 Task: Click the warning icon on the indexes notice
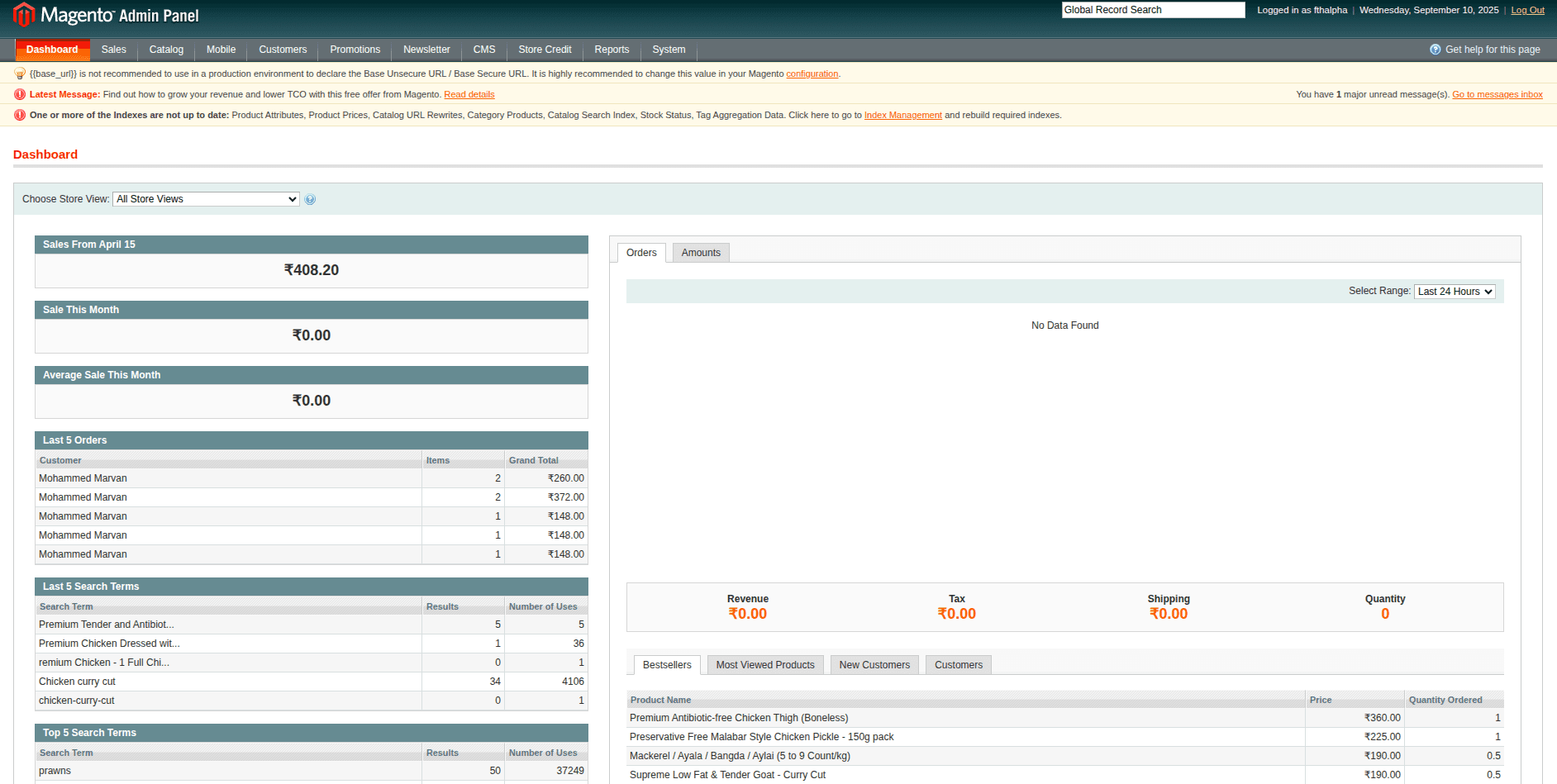click(19, 115)
